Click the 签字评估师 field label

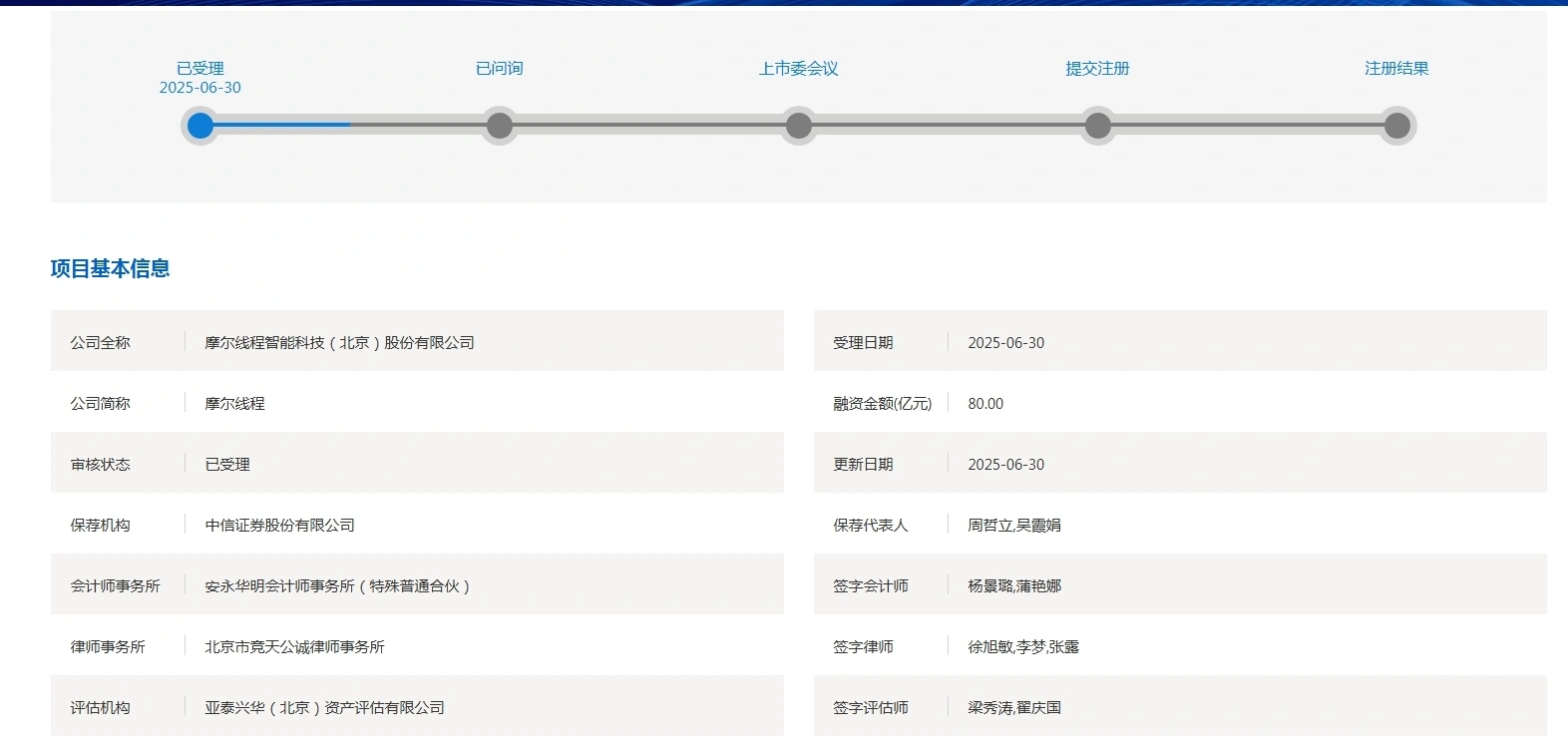pyautogui.click(x=871, y=707)
